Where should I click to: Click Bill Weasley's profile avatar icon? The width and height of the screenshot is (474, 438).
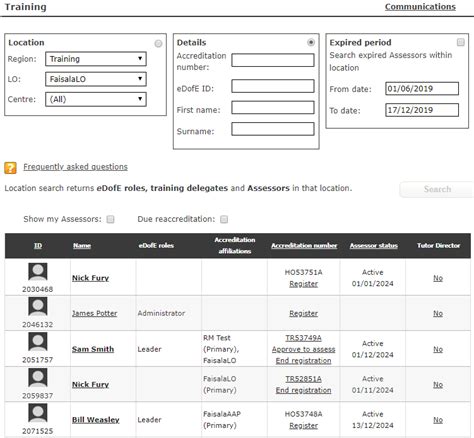[x=38, y=413]
